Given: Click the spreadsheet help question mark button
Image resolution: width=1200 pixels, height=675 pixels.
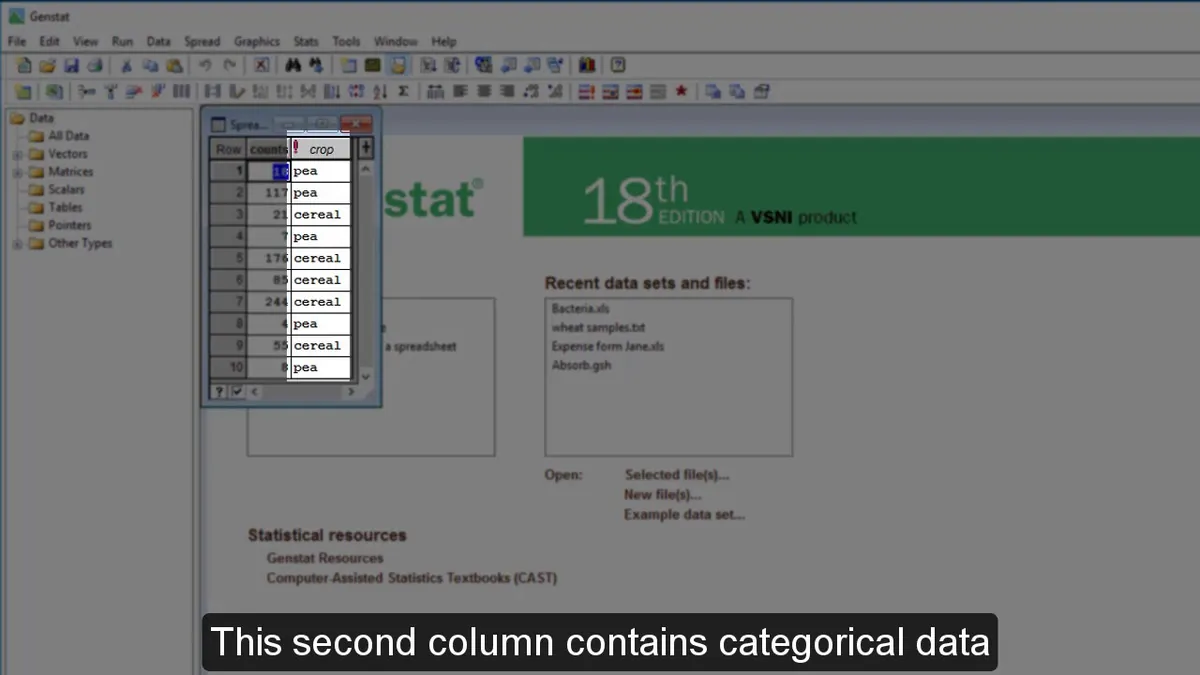Looking at the screenshot, I should pyautogui.click(x=220, y=392).
